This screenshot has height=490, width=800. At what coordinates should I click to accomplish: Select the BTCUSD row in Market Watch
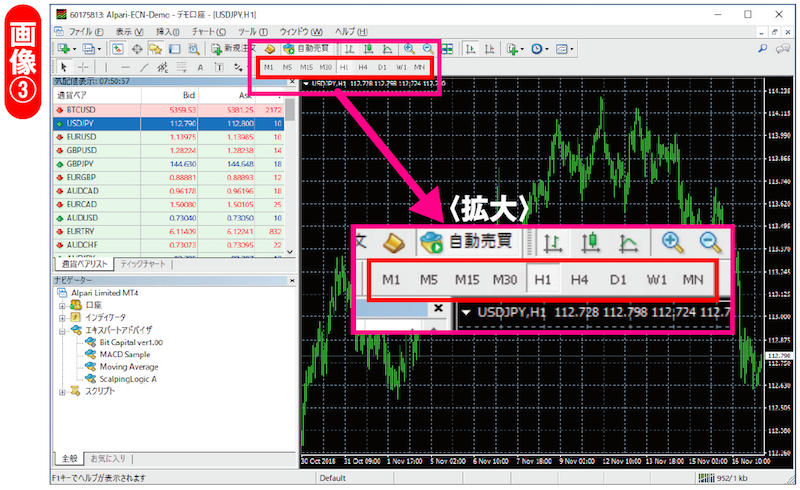(168, 110)
